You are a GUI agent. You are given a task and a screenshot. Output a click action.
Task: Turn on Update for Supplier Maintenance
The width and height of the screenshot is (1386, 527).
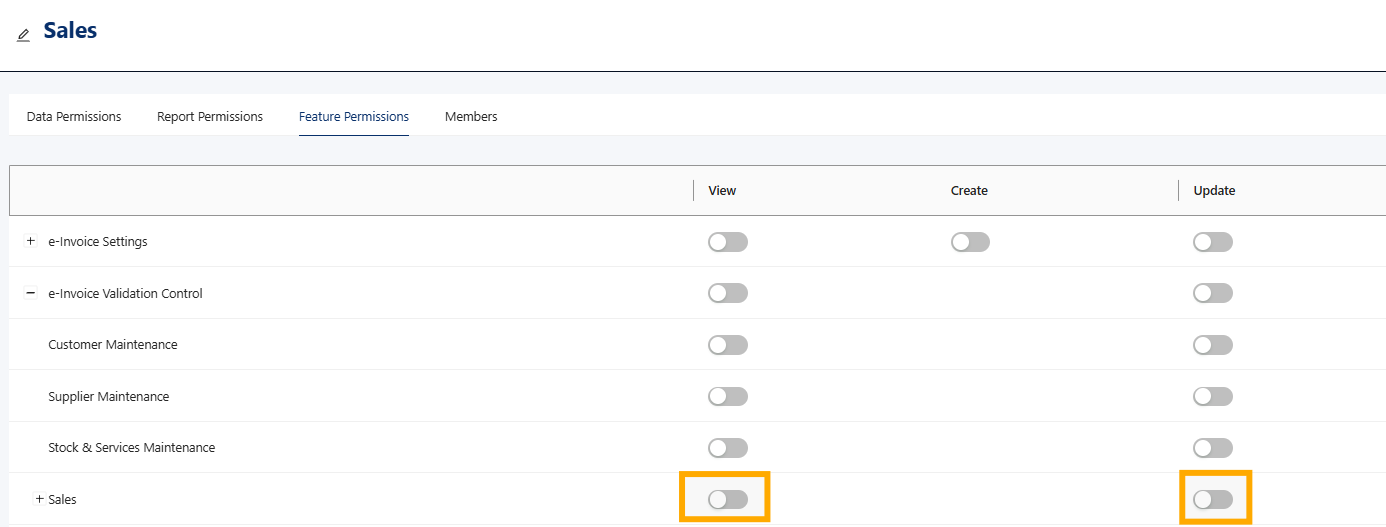1213,396
